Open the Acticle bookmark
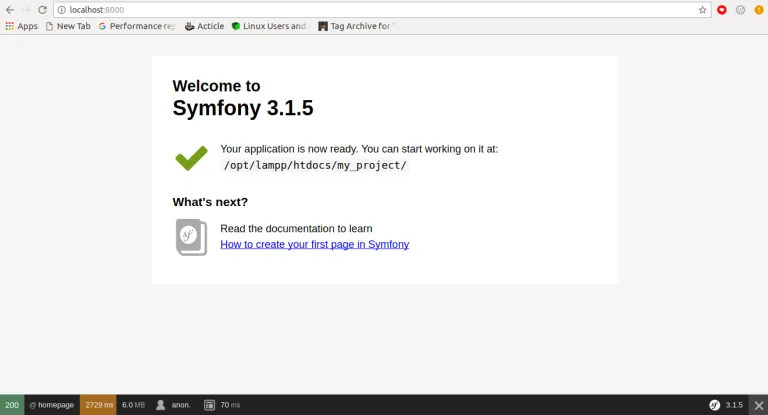The height and width of the screenshot is (415, 768). click(205, 26)
